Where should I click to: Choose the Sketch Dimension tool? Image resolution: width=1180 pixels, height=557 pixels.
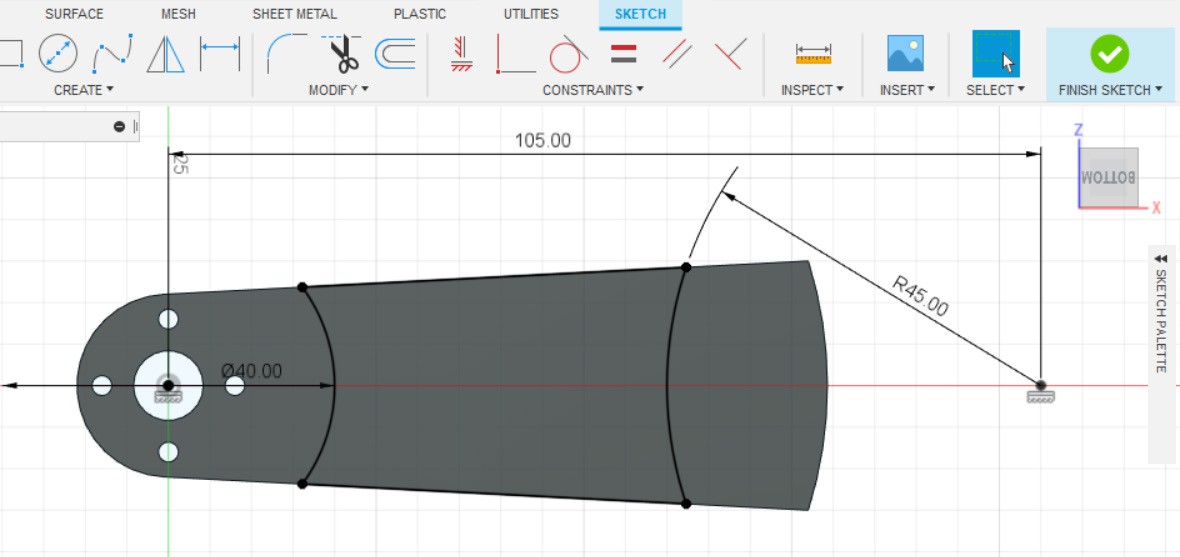pos(219,53)
